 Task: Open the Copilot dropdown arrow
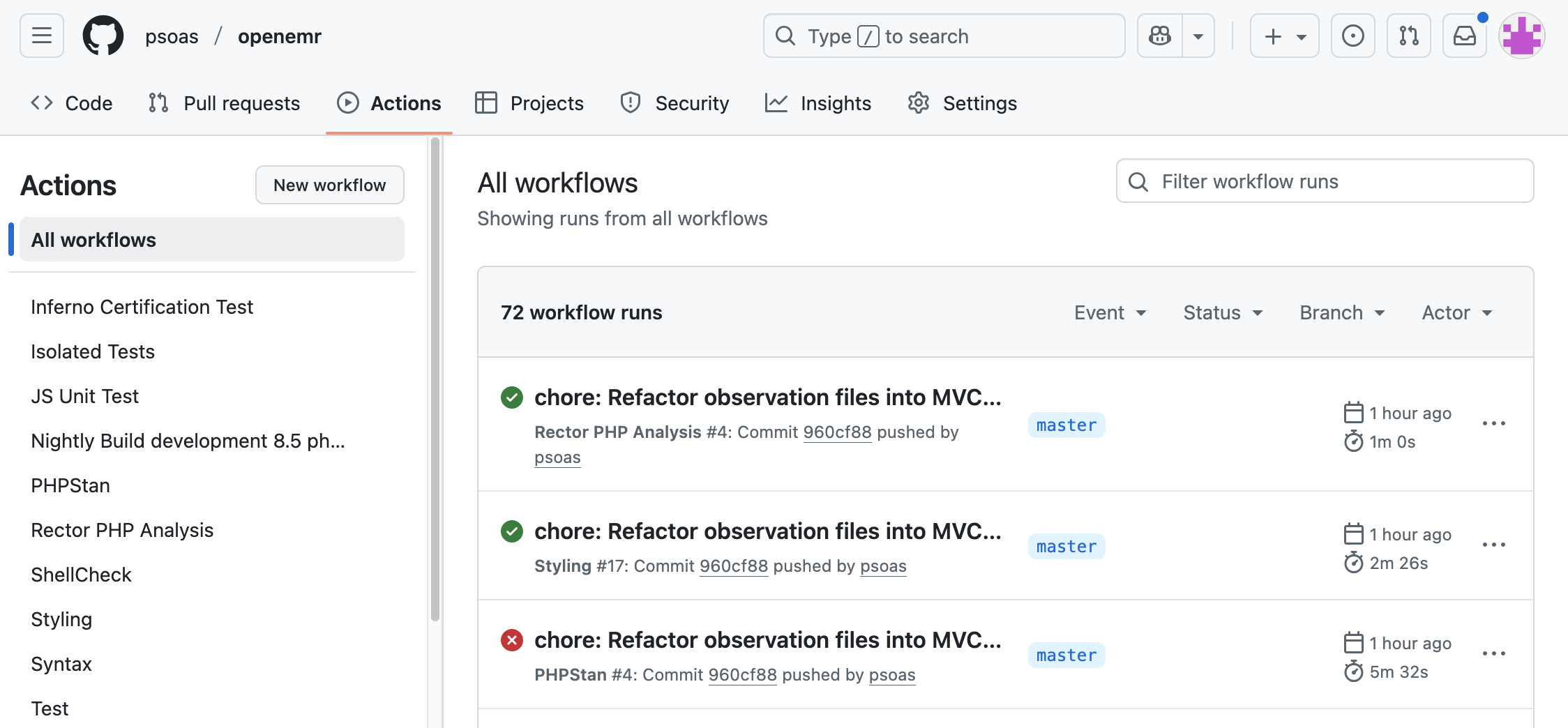(x=1198, y=36)
